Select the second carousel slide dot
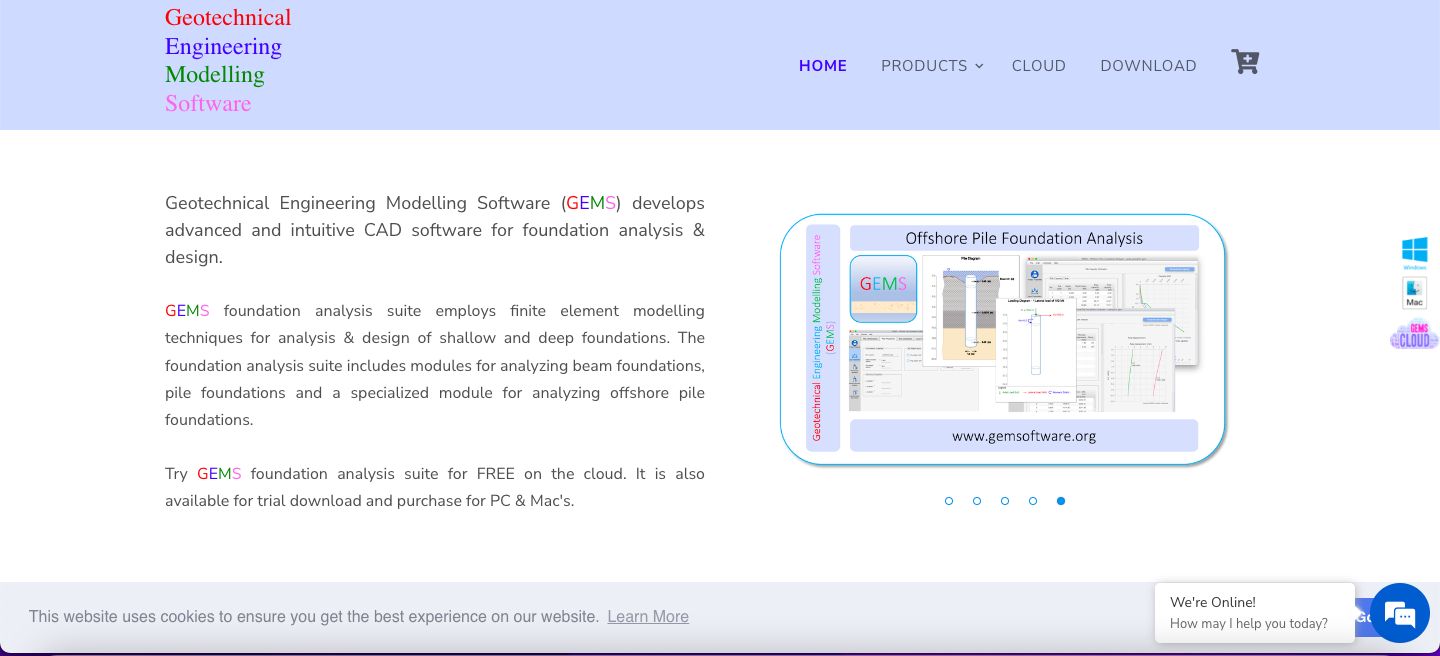The image size is (1440, 656). (x=977, y=501)
